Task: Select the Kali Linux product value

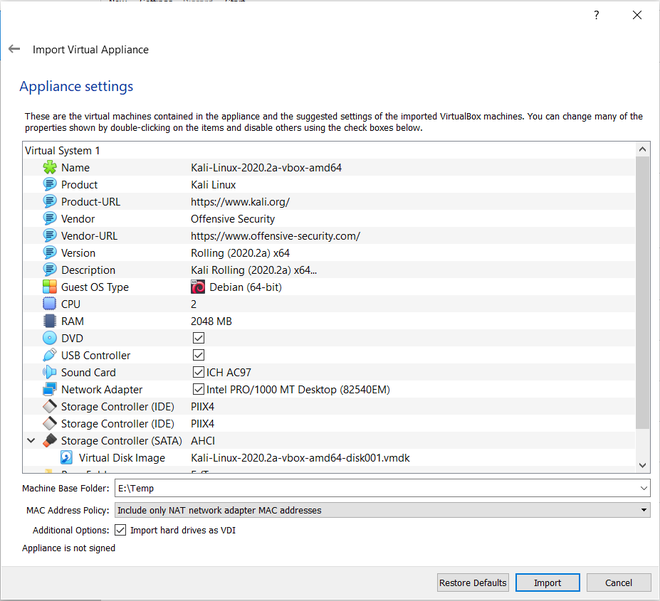Action: point(213,185)
